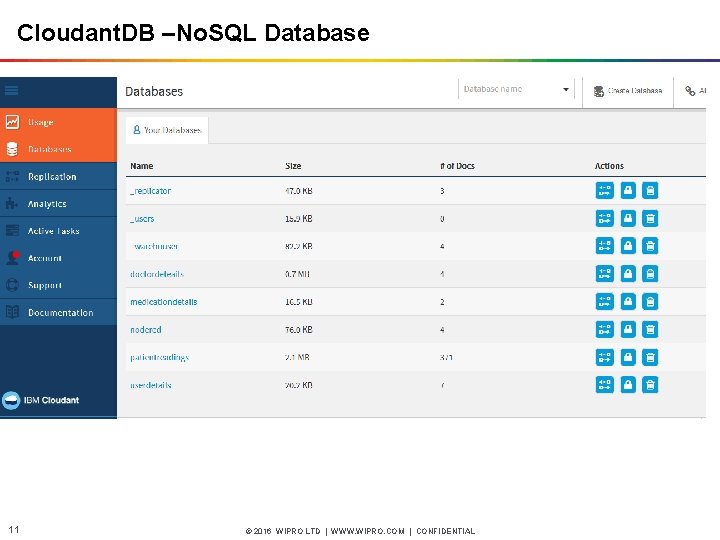Open the nodered database link

pos(146,330)
